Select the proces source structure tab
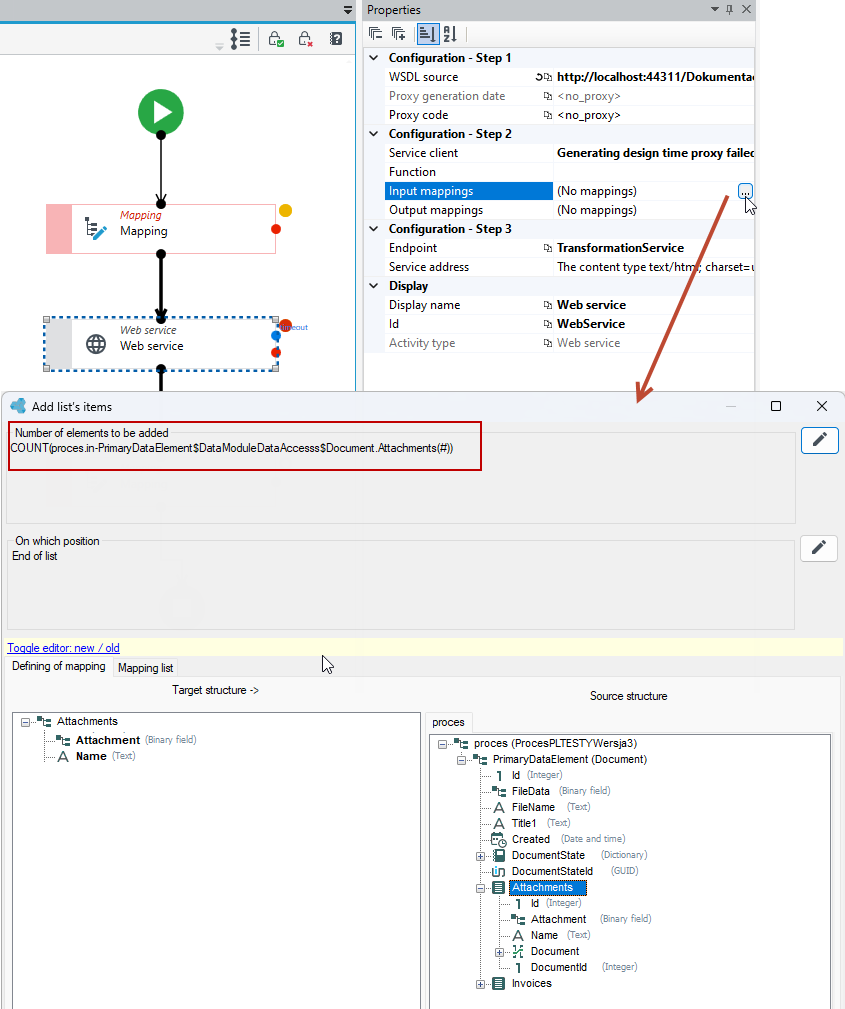Image resolution: width=845 pixels, height=1009 pixels. [x=449, y=722]
